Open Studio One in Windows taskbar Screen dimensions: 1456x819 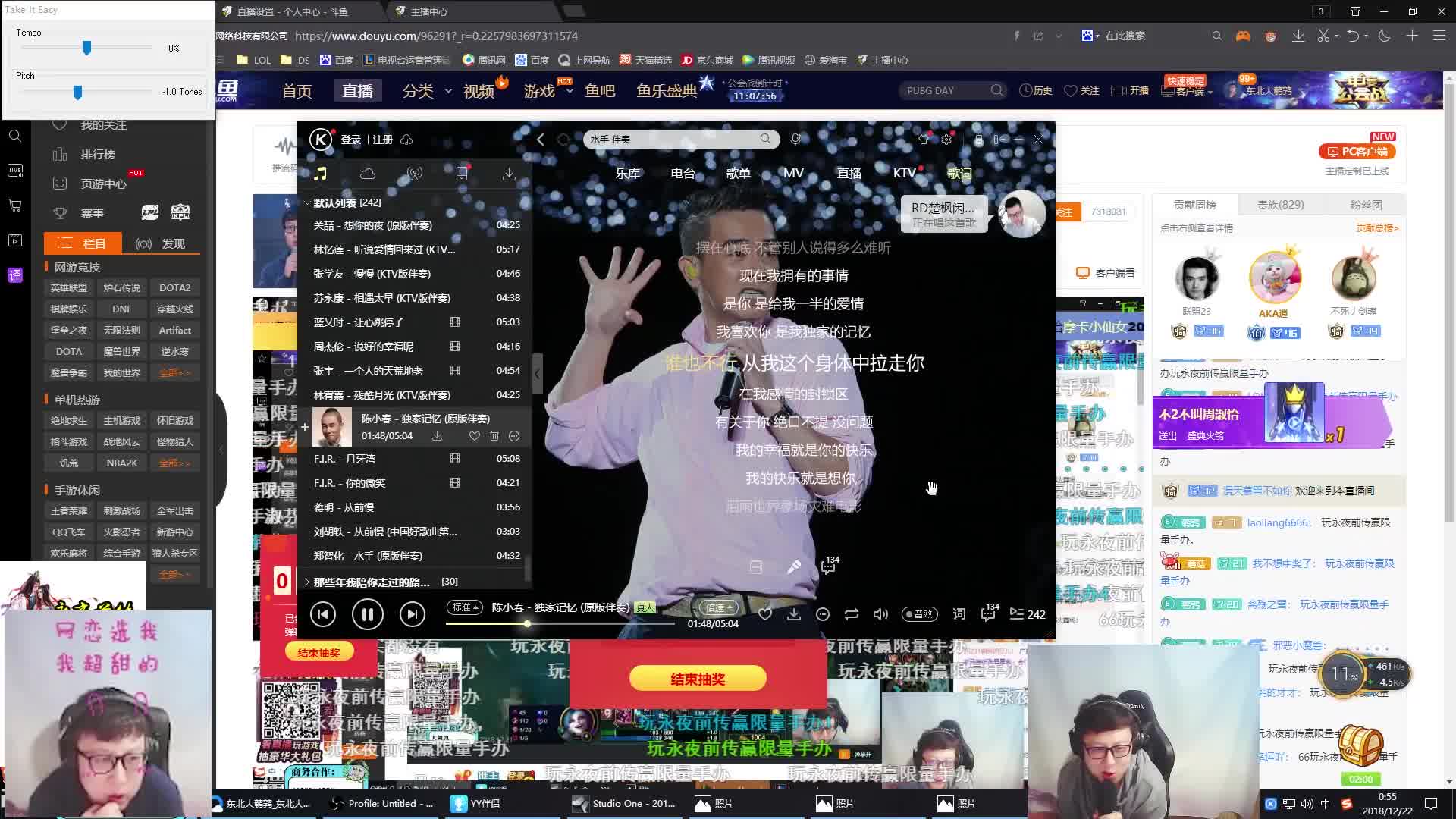point(625,803)
